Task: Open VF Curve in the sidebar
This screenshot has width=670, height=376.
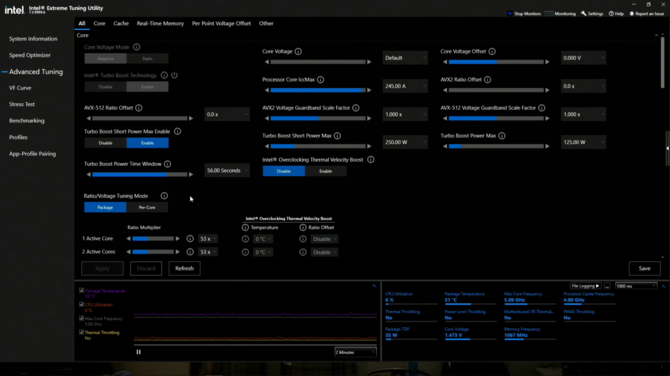Action: 20,88
